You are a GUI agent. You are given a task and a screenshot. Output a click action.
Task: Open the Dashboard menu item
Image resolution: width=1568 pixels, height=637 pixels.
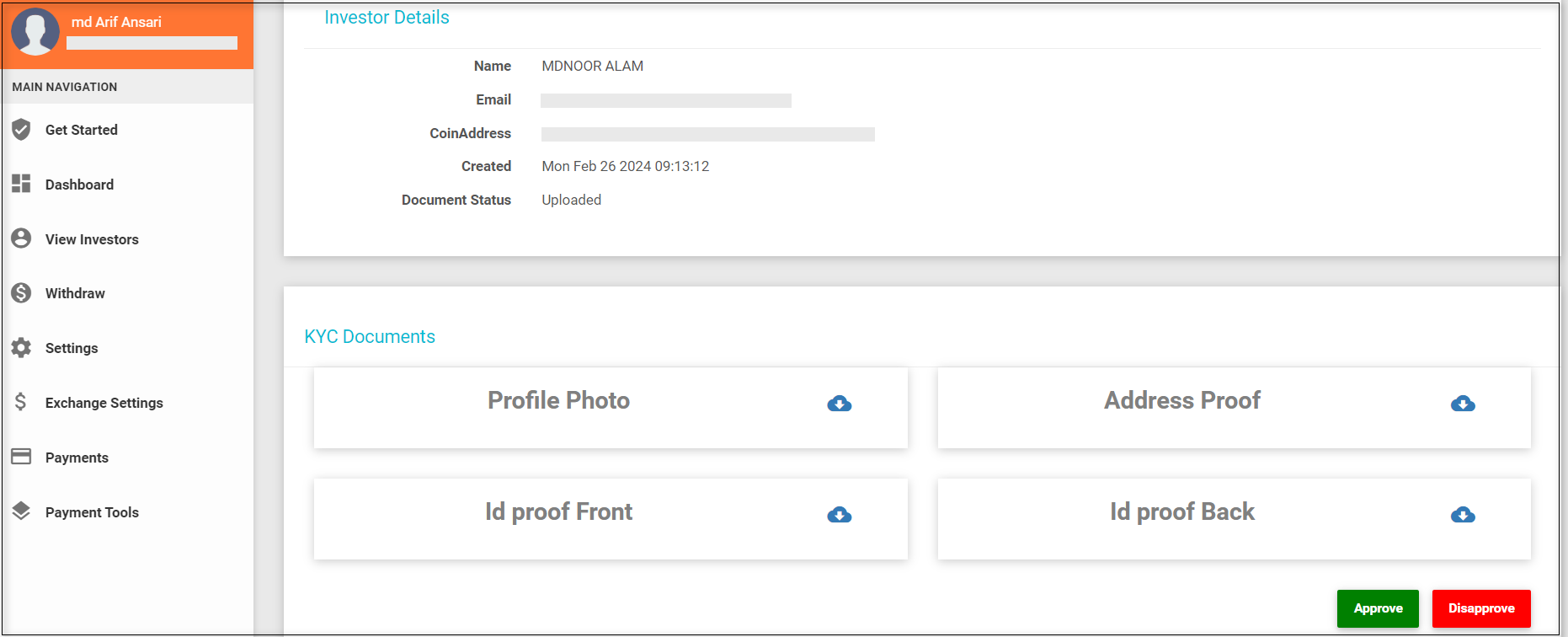(79, 185)
